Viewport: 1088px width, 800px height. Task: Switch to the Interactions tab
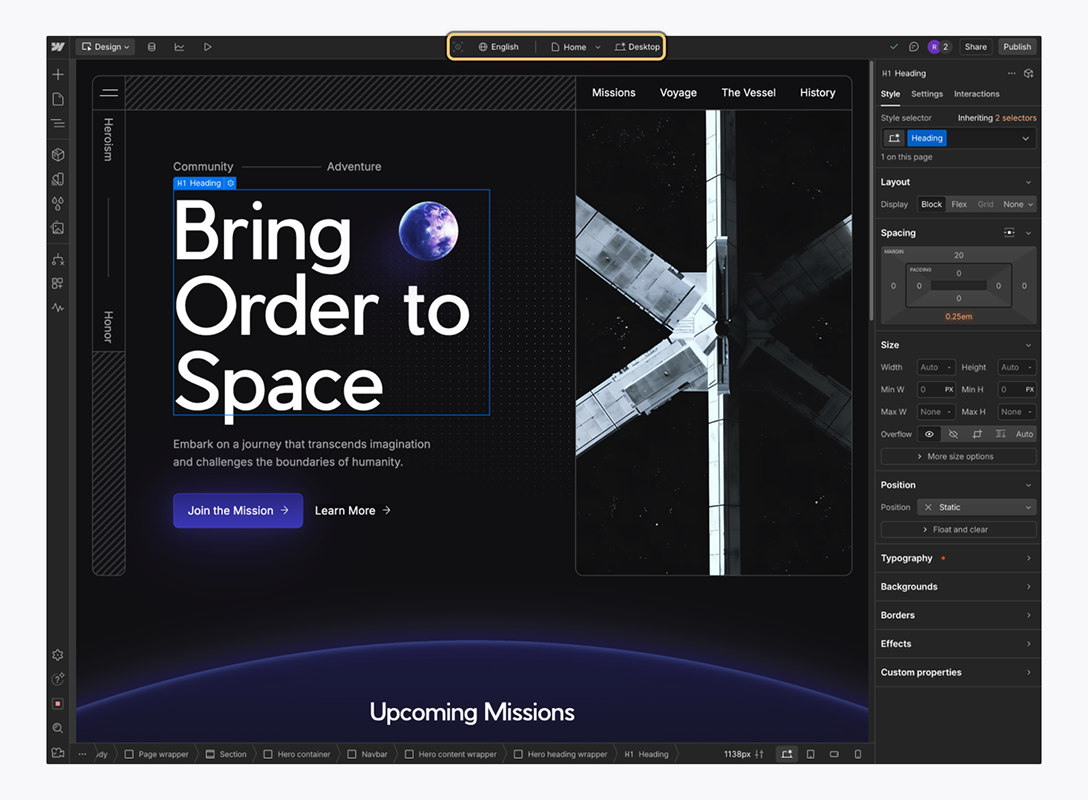tap(976, 94)
